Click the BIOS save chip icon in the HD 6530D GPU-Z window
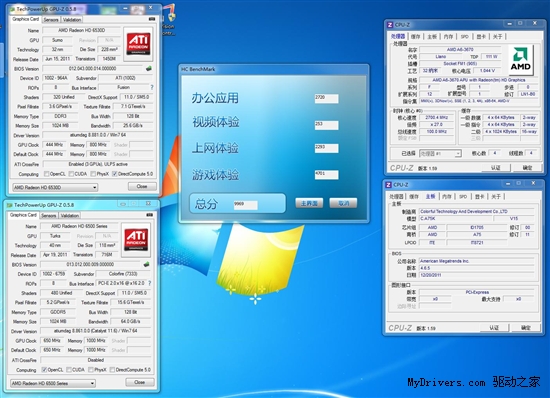Viewport: 550px width, 398px height. tap(149, 68)
